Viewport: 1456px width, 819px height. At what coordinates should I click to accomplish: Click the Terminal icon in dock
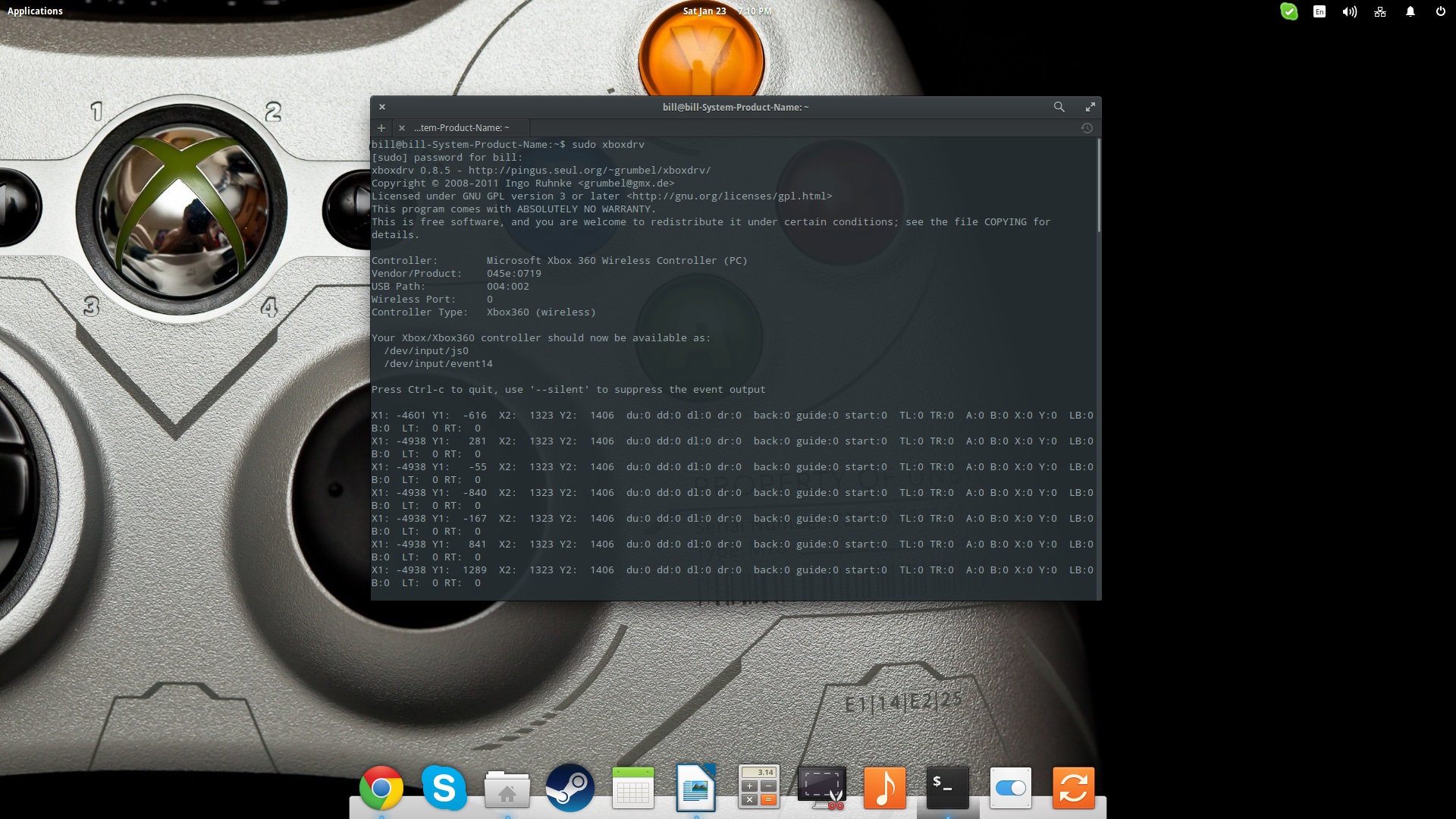coord(948,788)
